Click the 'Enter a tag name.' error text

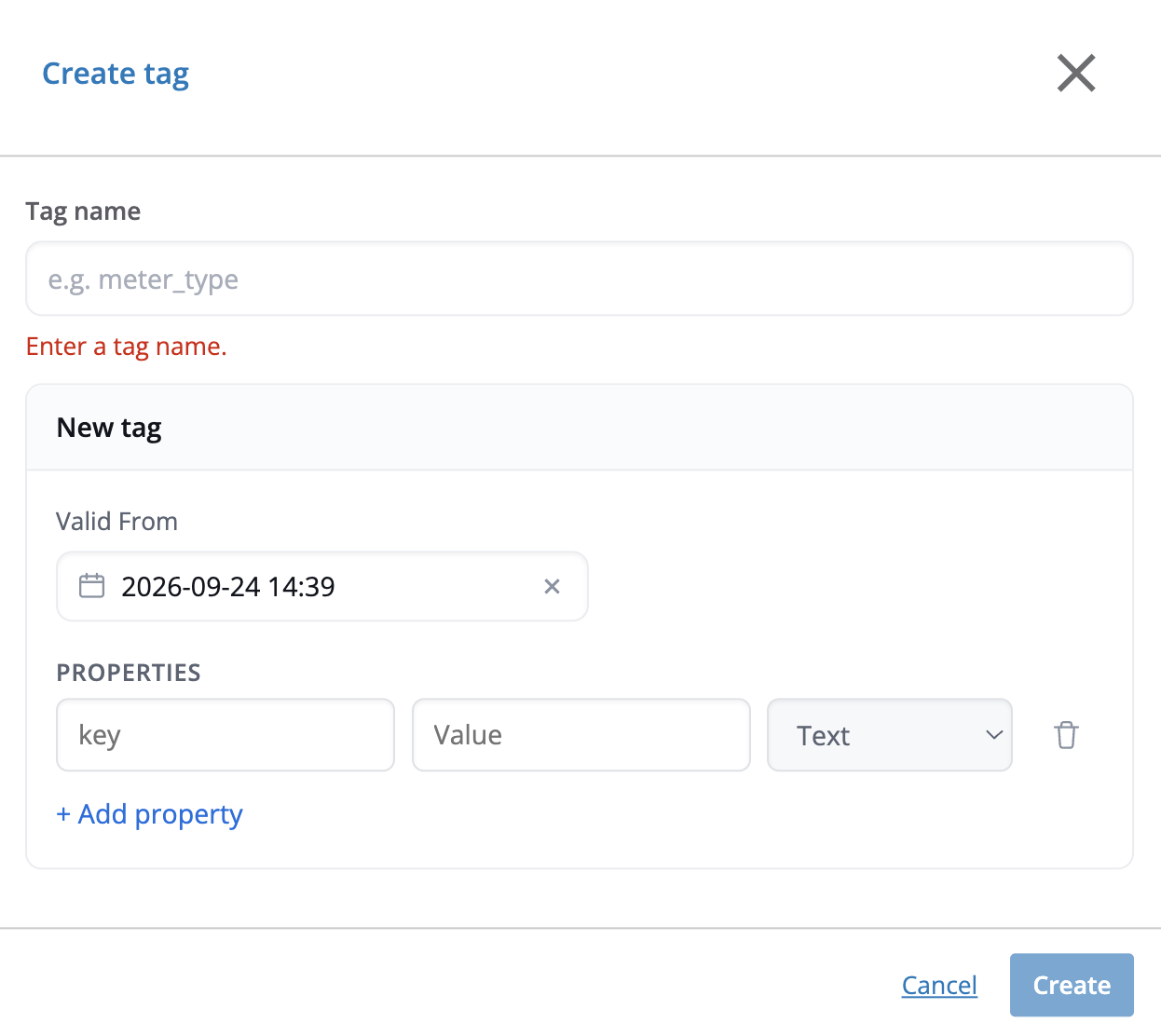click(127, 347)
